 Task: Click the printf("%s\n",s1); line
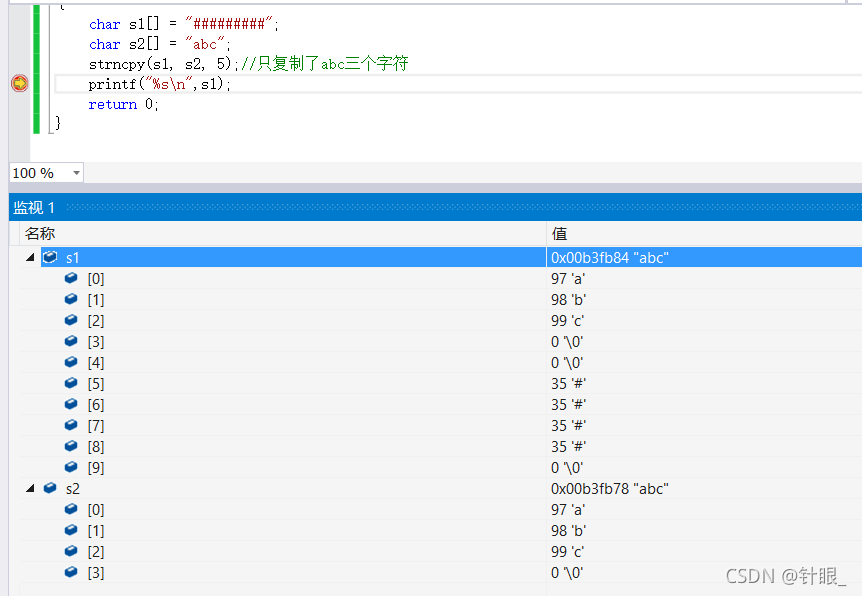(x=160, y=84)
